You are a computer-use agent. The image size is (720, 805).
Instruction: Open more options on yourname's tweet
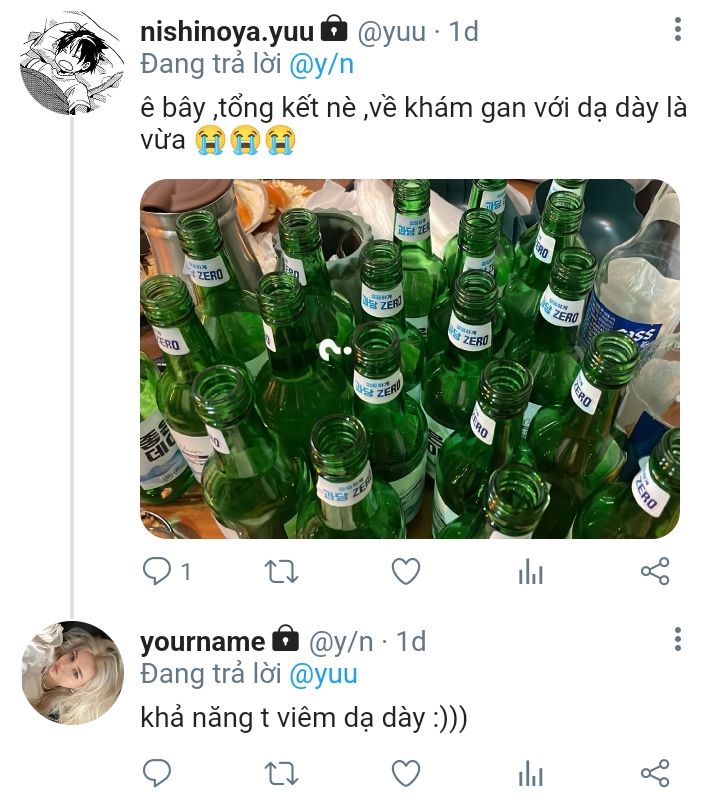678,639
